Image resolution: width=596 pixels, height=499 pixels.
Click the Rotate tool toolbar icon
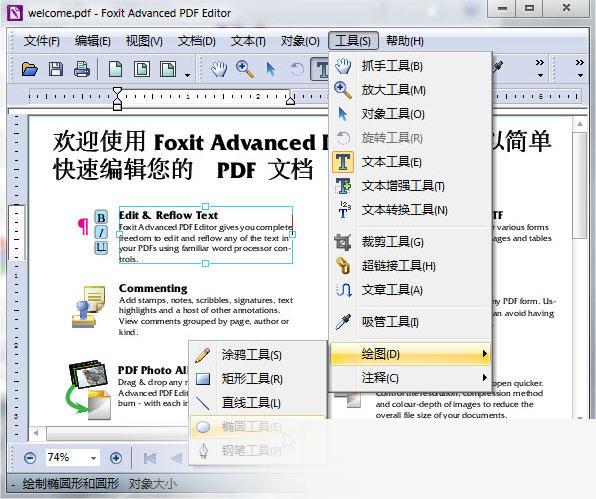[297, 70]
